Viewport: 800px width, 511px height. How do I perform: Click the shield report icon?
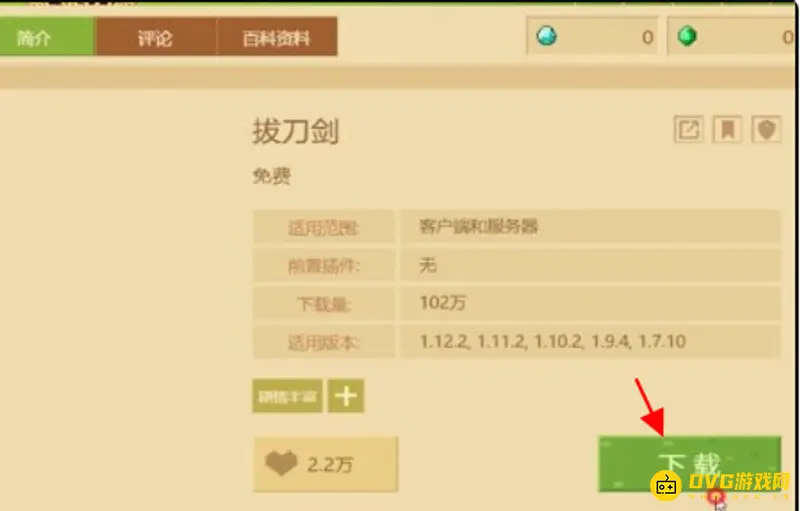tap(766, 130)
